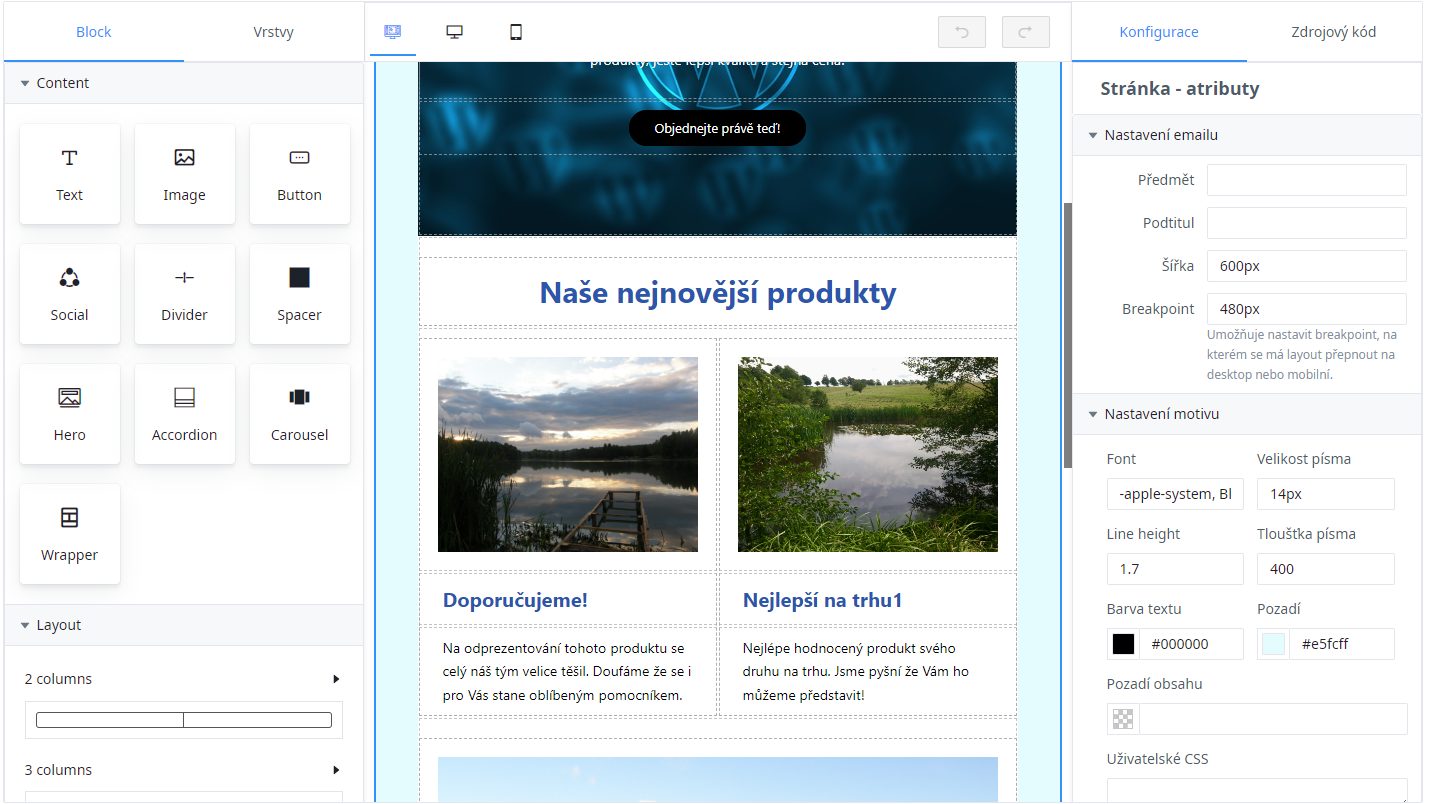Click the Předmět input field
Screen dimensions: 1433x804
pyautogui.click(x=1306, y=180)
